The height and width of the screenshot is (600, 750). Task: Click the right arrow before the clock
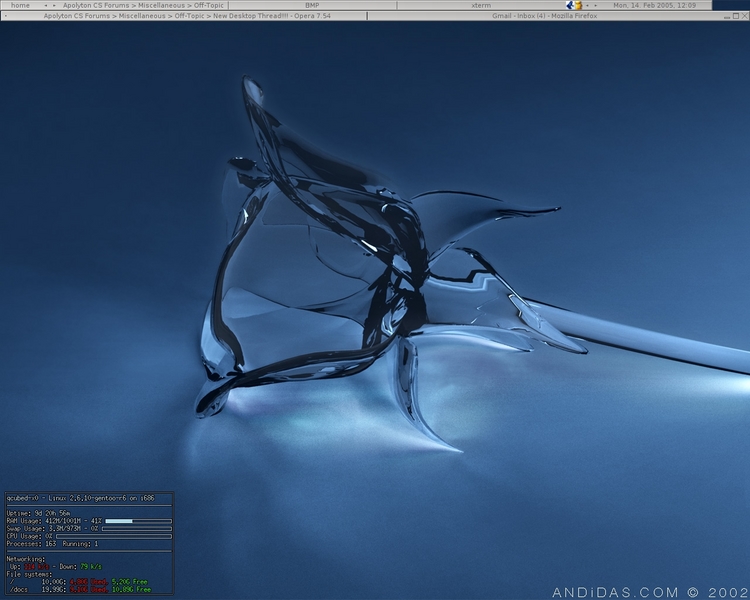point(597,5)
